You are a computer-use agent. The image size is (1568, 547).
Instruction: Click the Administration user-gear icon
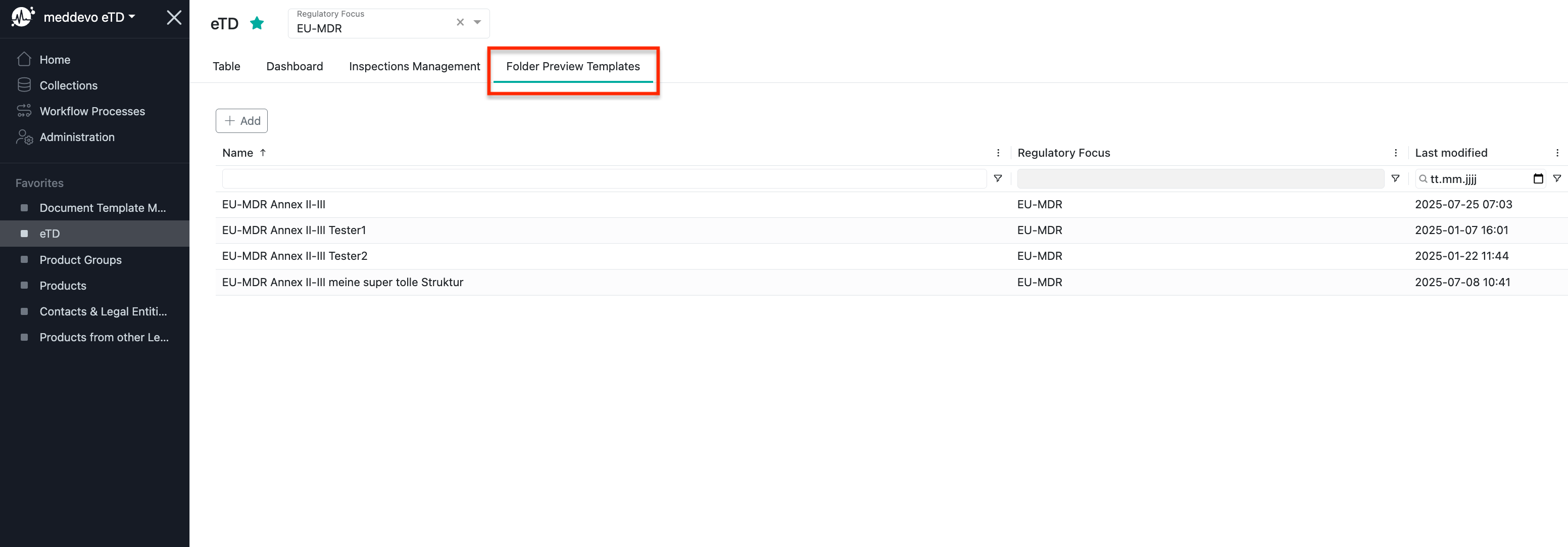(24, 137)
